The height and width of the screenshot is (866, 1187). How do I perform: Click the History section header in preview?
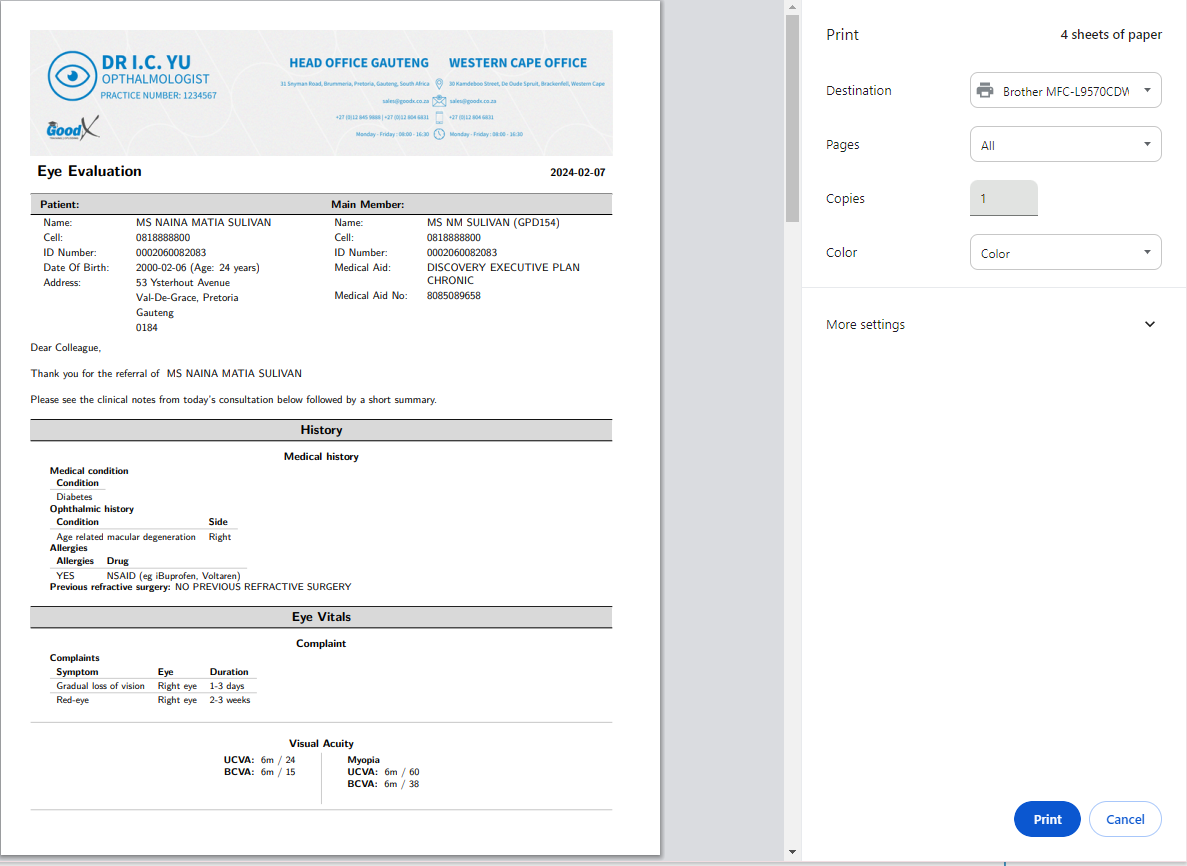(x=321, y=430)
